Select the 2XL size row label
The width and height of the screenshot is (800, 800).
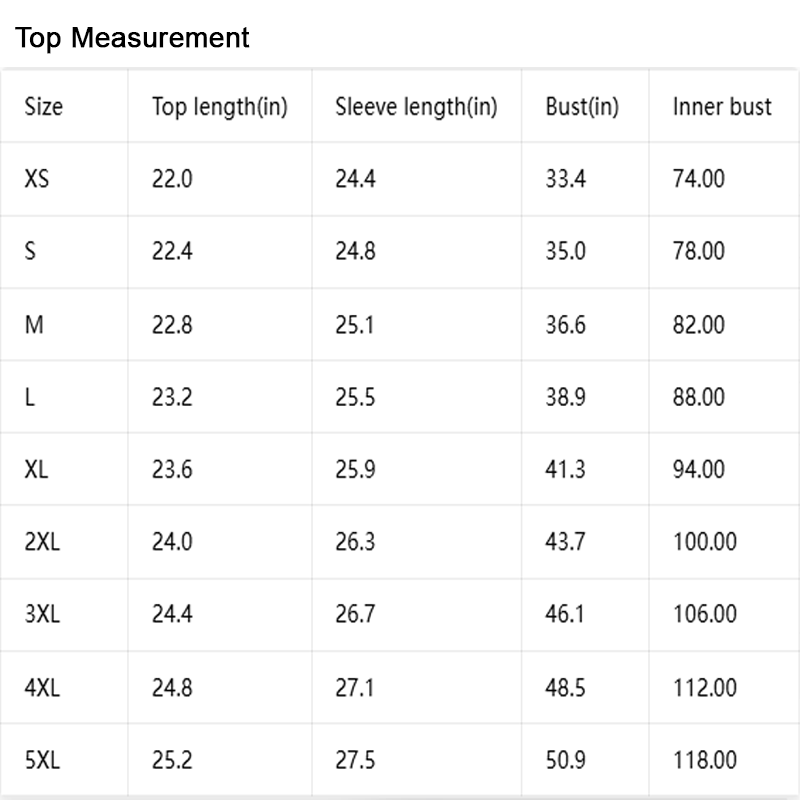pyautogui.click(x=42, y=542)
